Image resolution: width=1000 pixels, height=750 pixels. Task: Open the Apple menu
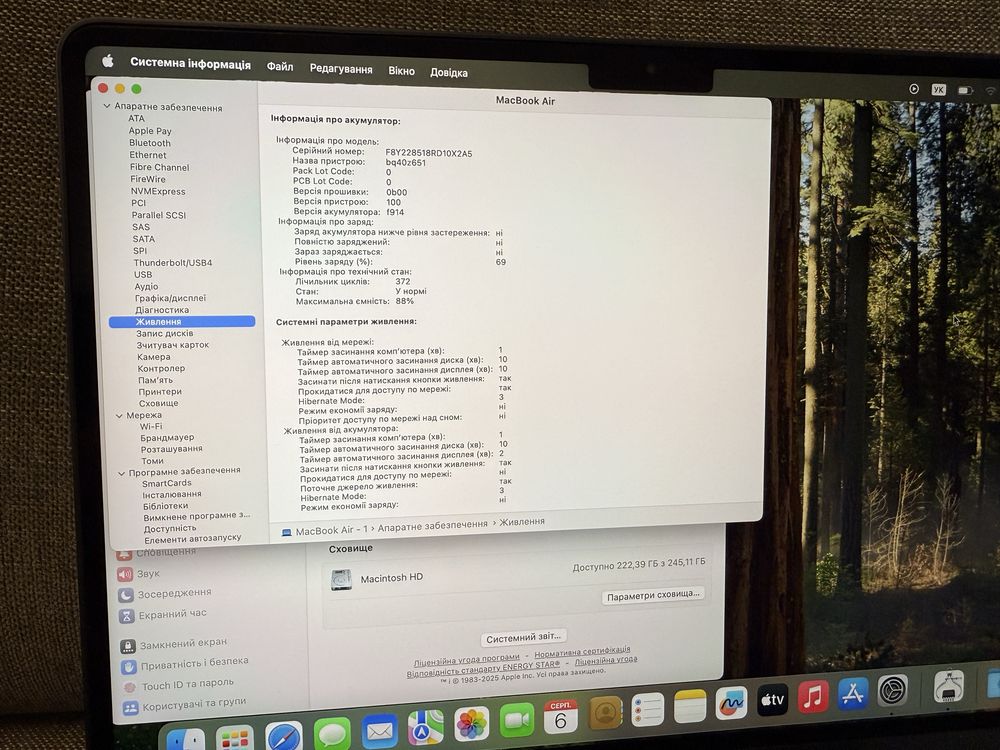108,61
